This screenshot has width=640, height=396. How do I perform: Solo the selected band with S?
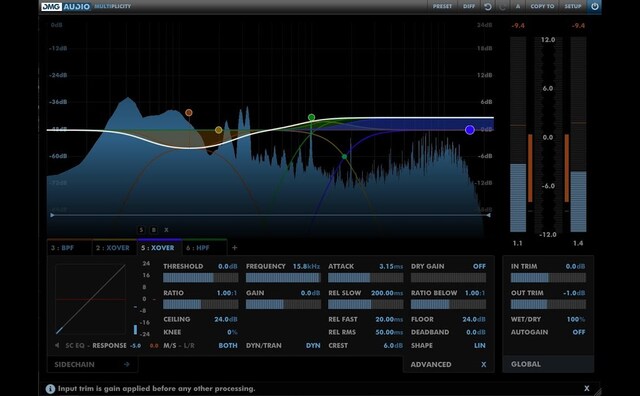coord(141,230)
